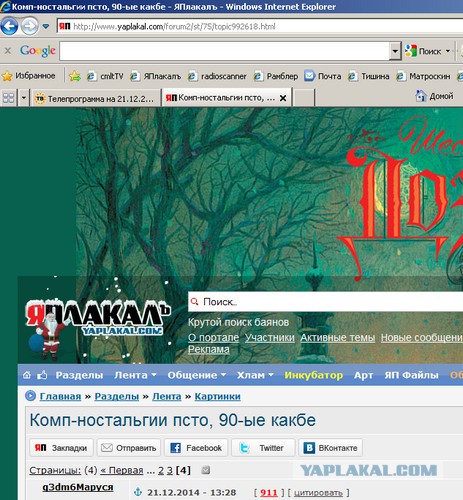Screen dimensions: 463x500
Task: Click the magnifier icon in site search
Action: click(194, 302)
